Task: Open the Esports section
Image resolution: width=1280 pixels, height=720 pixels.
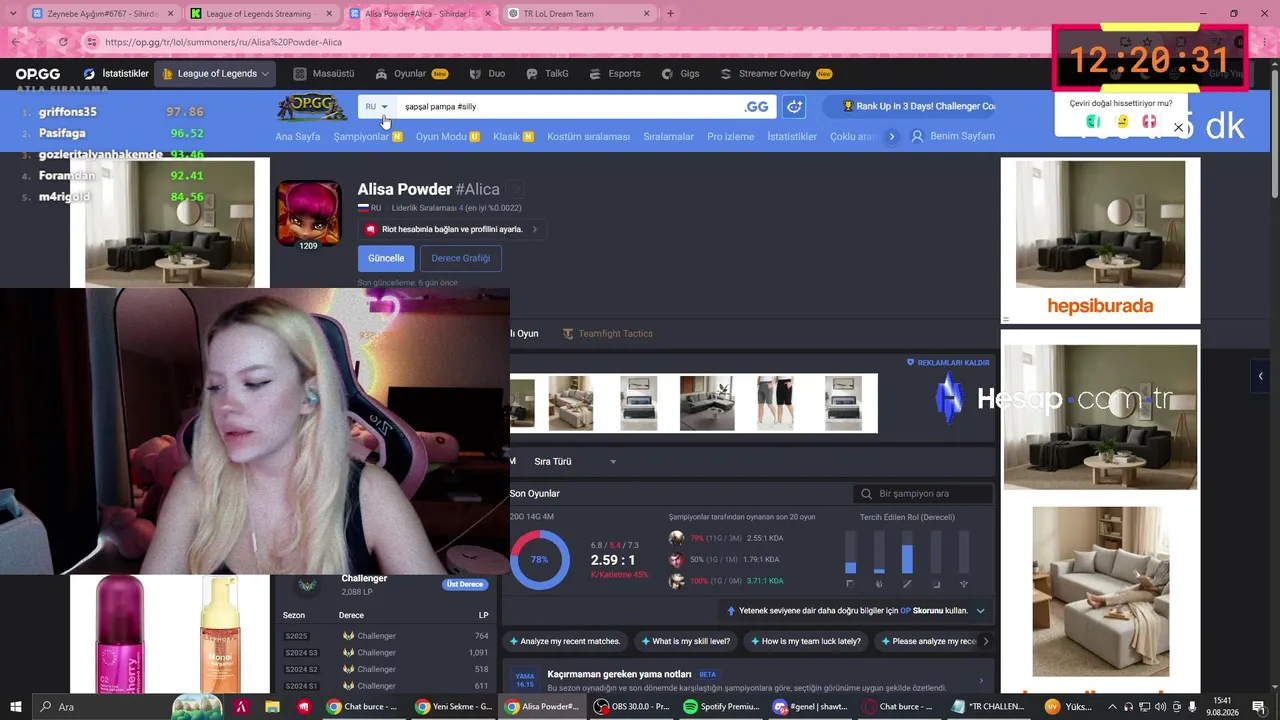Action: point(615,74)
